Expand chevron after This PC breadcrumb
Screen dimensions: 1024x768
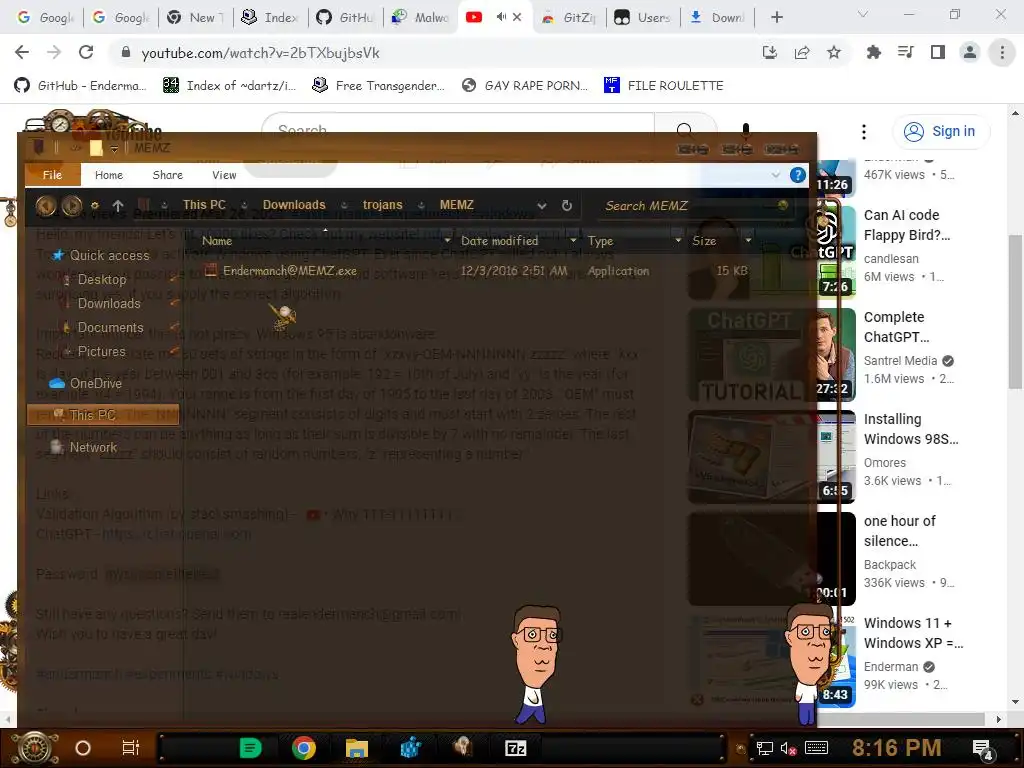[244, 205]
